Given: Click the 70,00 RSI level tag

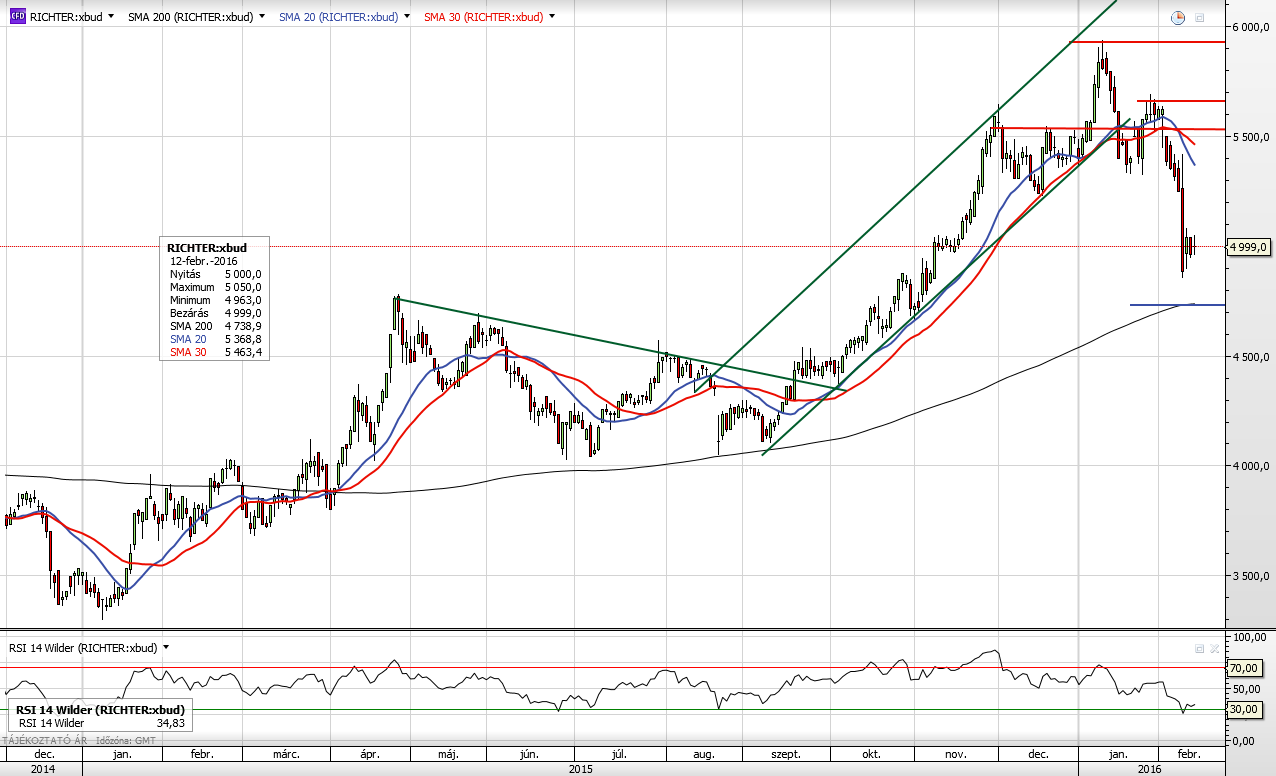Looking at the screenshot, I should (x=1247, y=667).
